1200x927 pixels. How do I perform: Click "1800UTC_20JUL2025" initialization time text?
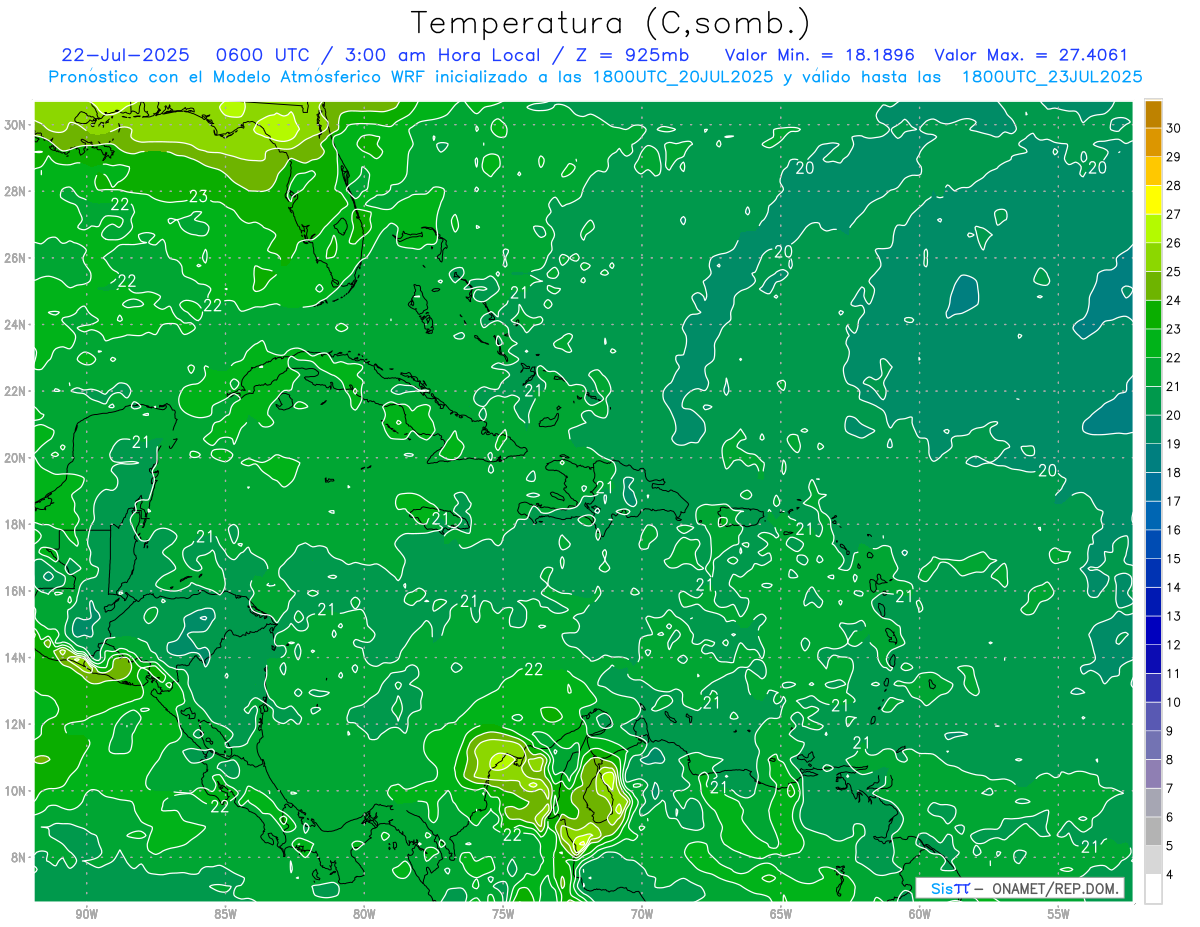tap(681, 77)
